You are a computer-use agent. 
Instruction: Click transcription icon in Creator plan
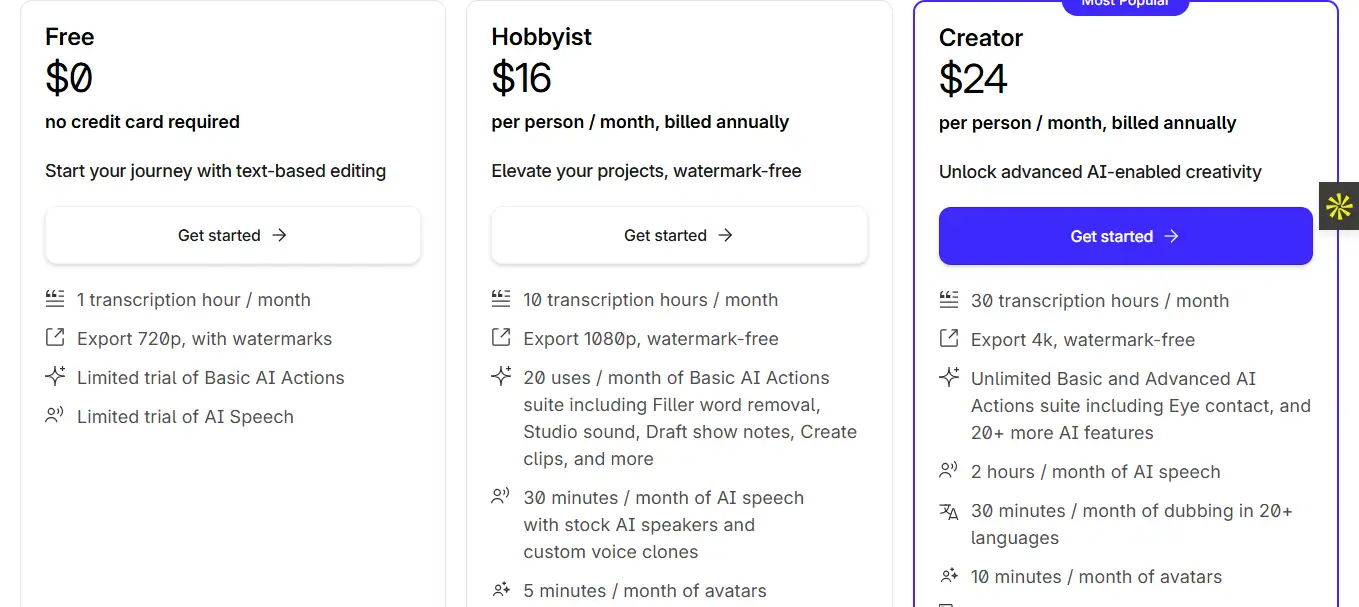949,300
